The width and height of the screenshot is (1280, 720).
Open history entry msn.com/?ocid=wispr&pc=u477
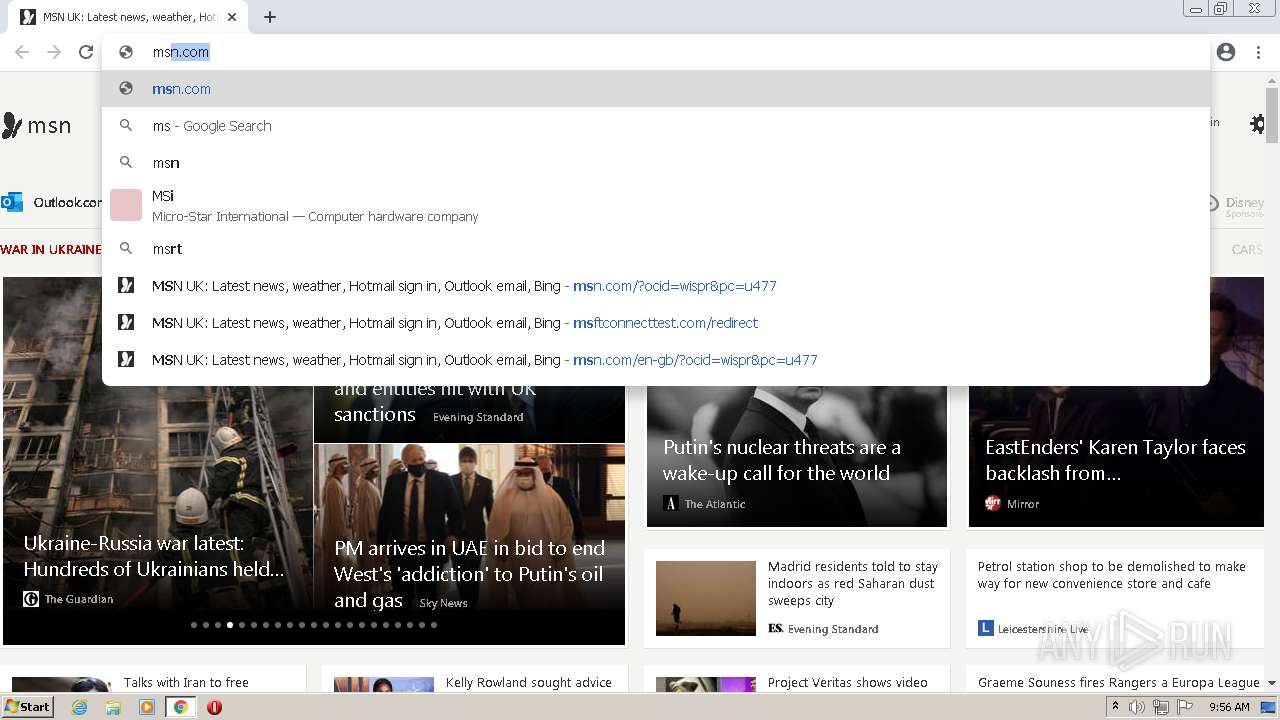coord(656,286)
